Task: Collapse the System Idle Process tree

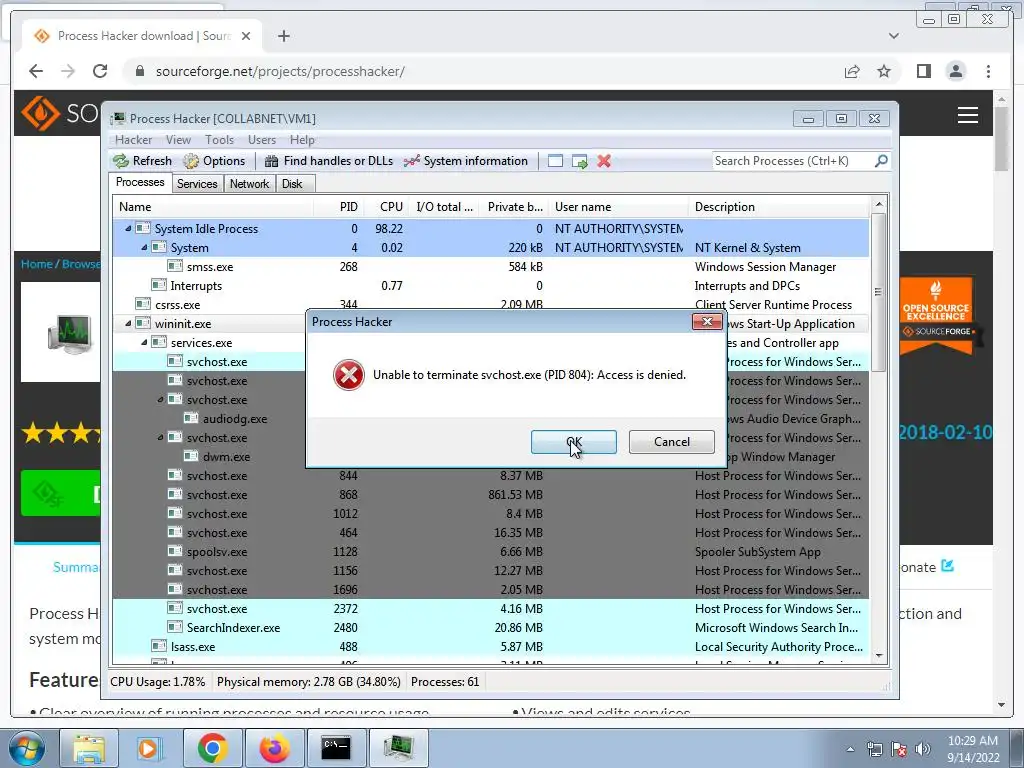Action: 128,229
